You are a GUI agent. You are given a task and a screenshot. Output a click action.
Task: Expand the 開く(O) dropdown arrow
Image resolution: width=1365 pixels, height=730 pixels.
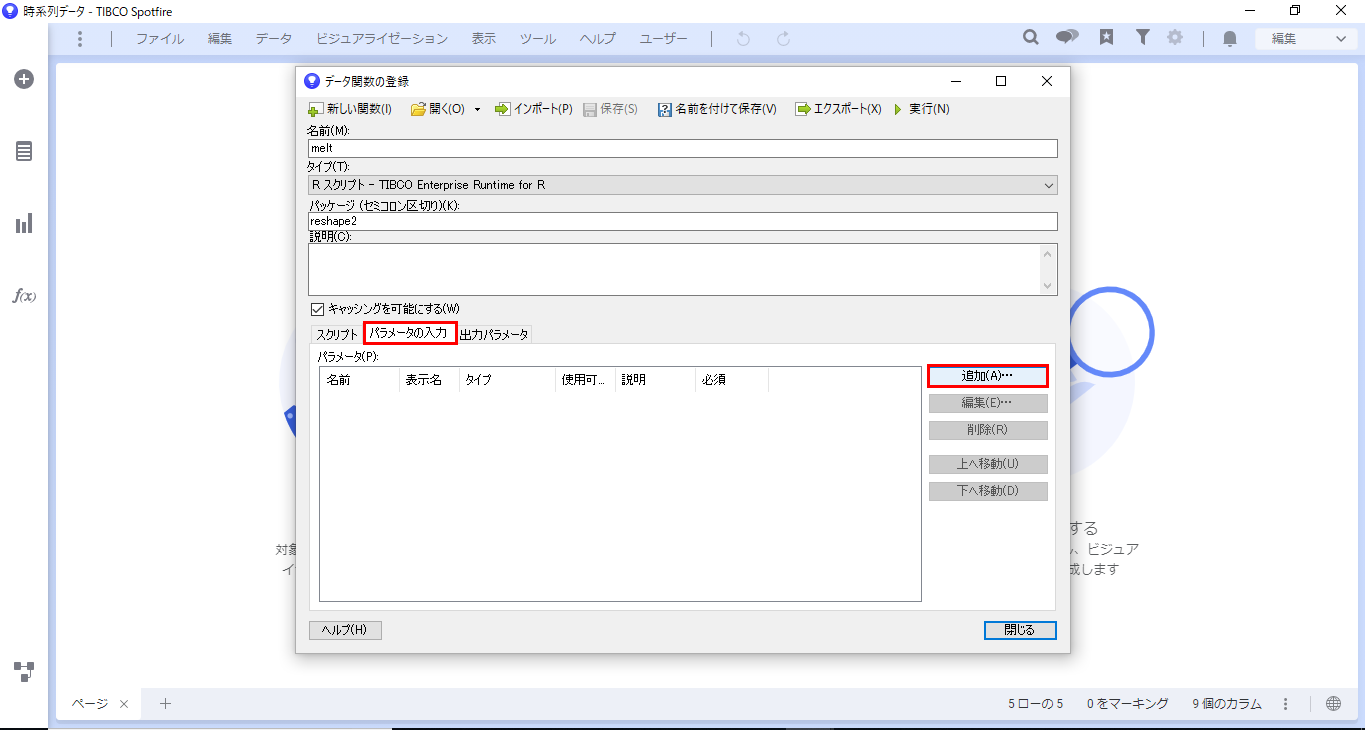[x=478, y=109]
